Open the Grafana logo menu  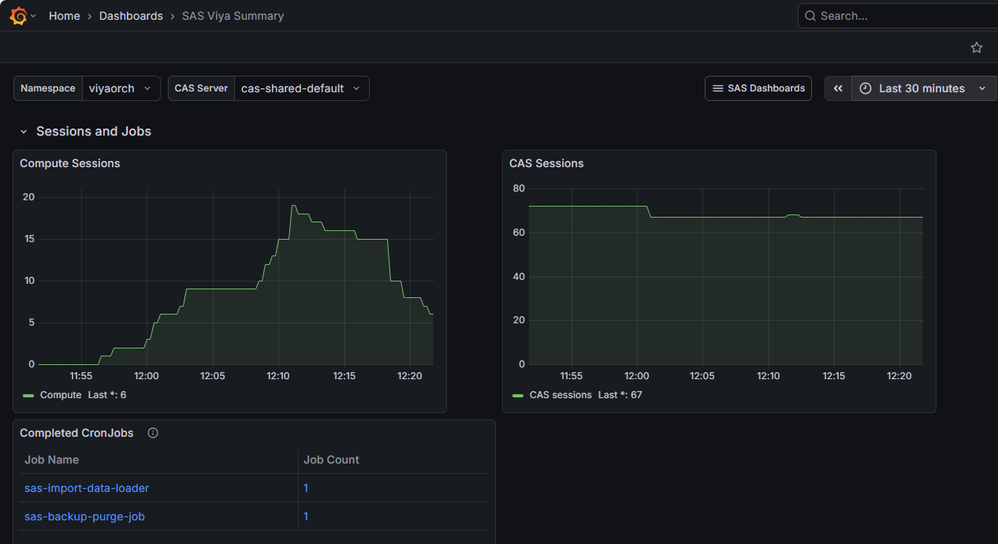[x=18, y=16]
